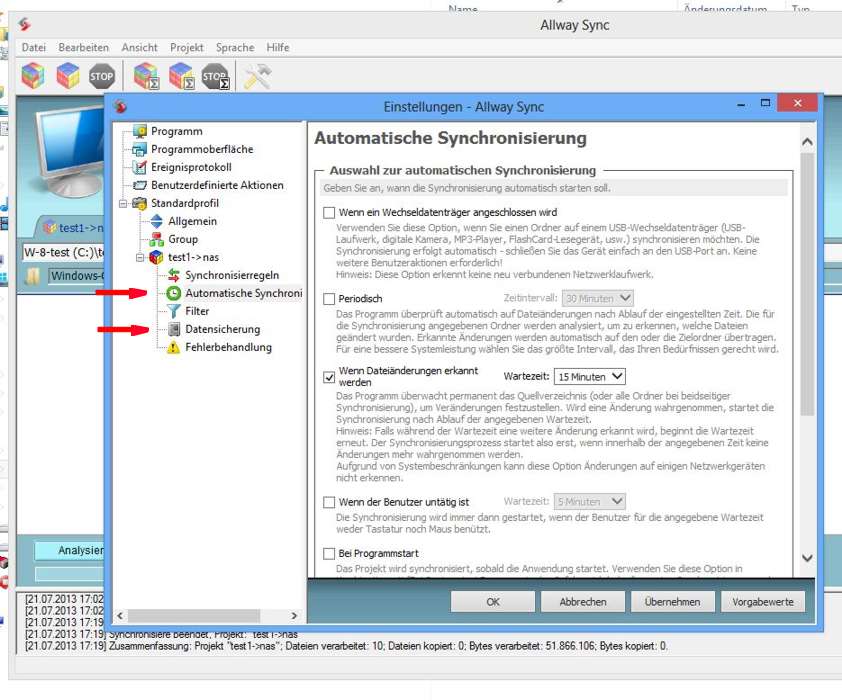Image resolution: width=842 pixels, height=700 pixels.
Task: Click the Allway Sync logo in main title bar
Action: (25, 25)
